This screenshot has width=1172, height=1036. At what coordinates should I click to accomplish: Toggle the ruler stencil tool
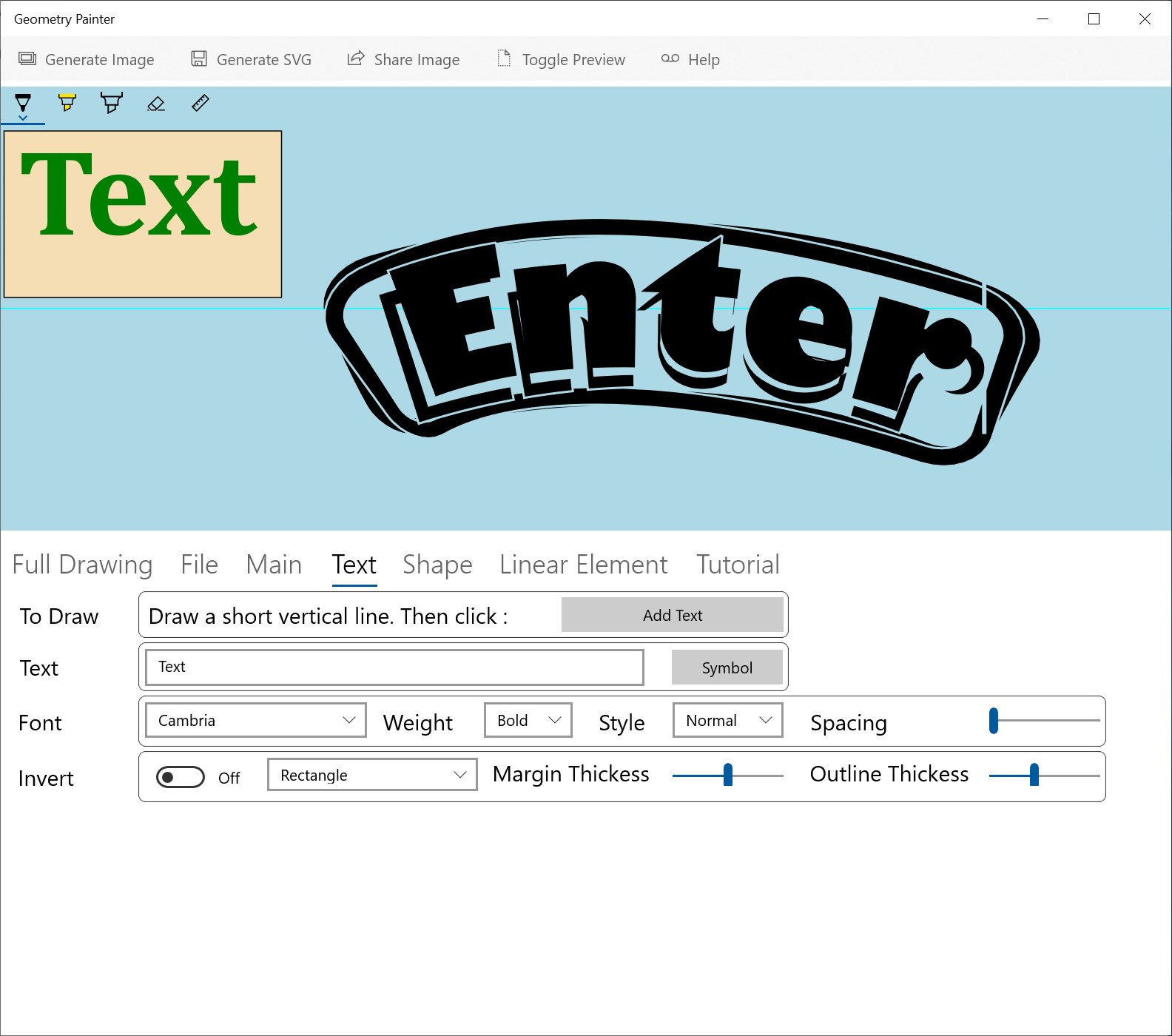pyautogui.click(x=201, y=103)
